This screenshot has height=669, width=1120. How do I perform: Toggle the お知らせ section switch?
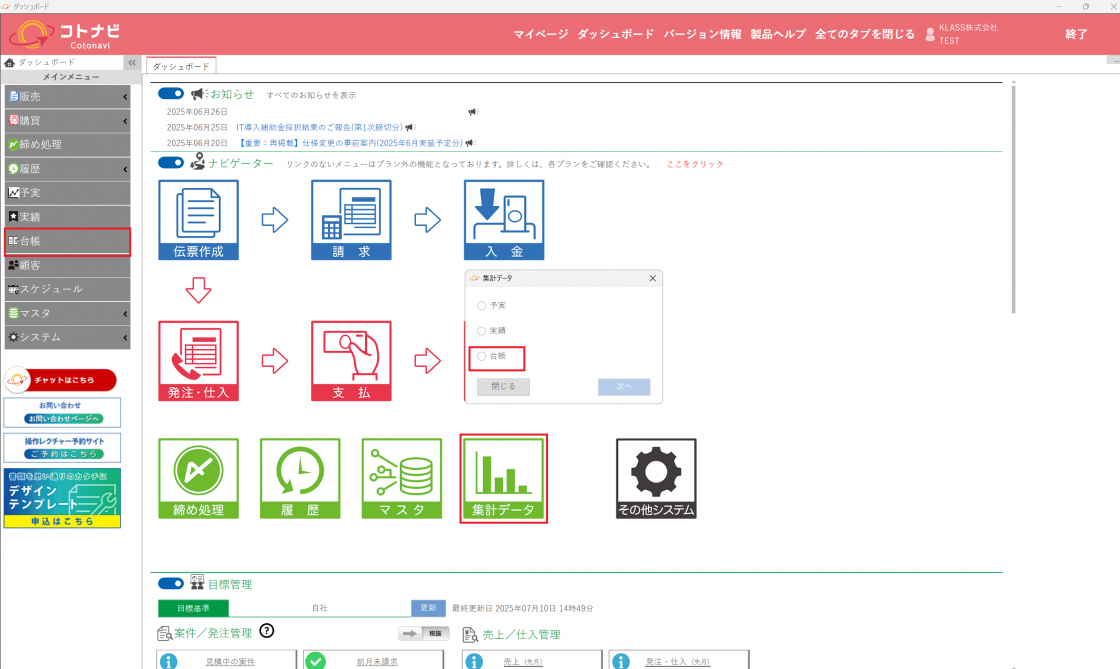pyautogui.click(x=171, y=94)
